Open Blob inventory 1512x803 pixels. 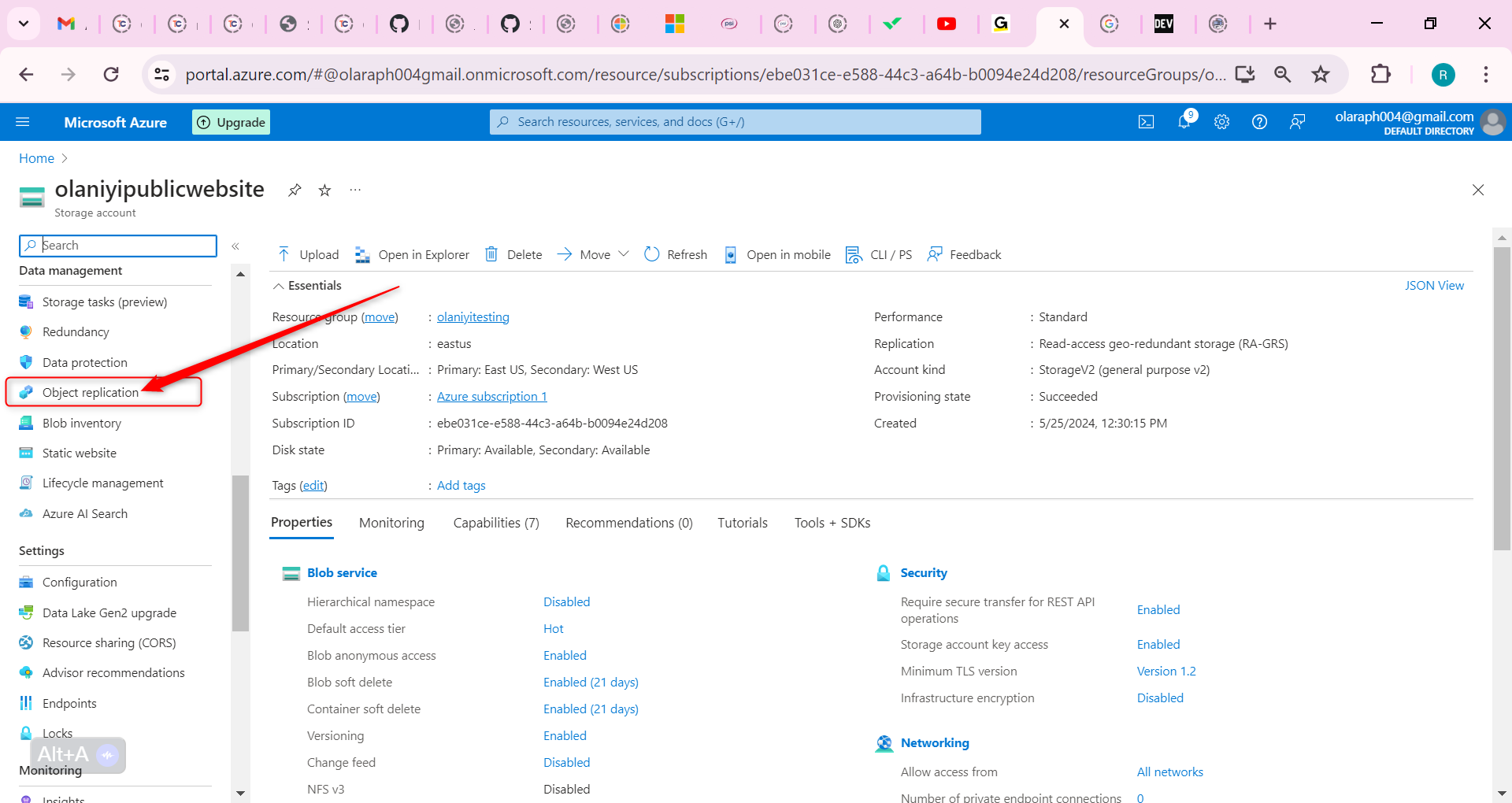tap(82, 424)
